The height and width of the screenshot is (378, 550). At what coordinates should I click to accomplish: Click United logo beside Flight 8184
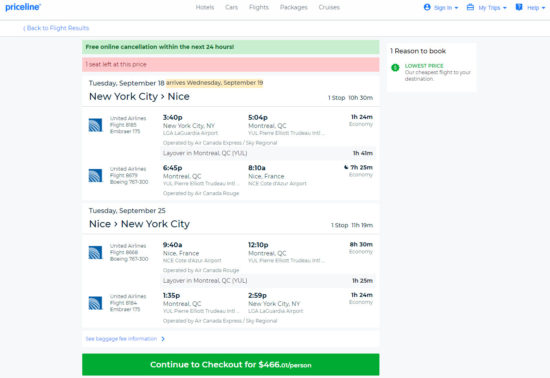(95, 303)
